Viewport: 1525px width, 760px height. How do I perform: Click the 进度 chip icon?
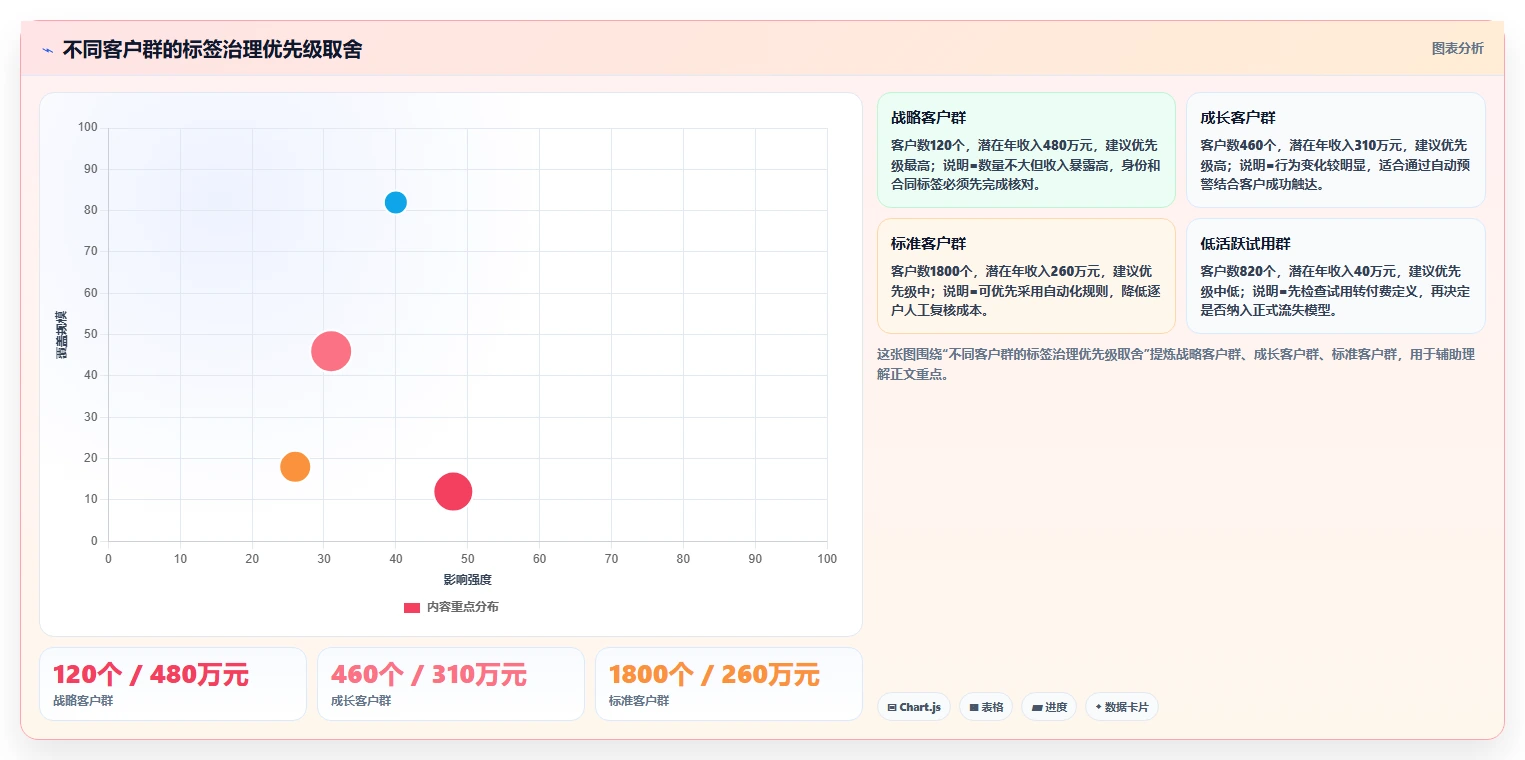pos(1037,708)
